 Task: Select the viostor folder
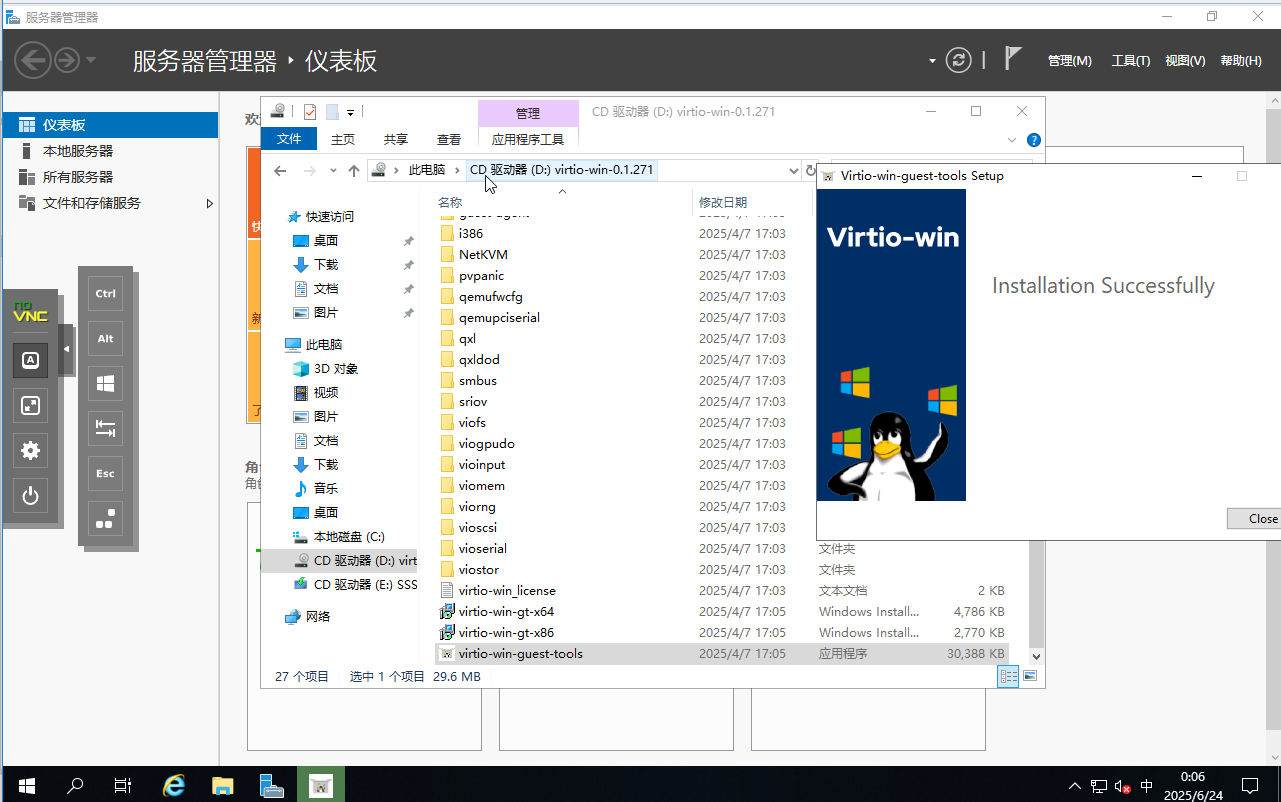(479, 569)
